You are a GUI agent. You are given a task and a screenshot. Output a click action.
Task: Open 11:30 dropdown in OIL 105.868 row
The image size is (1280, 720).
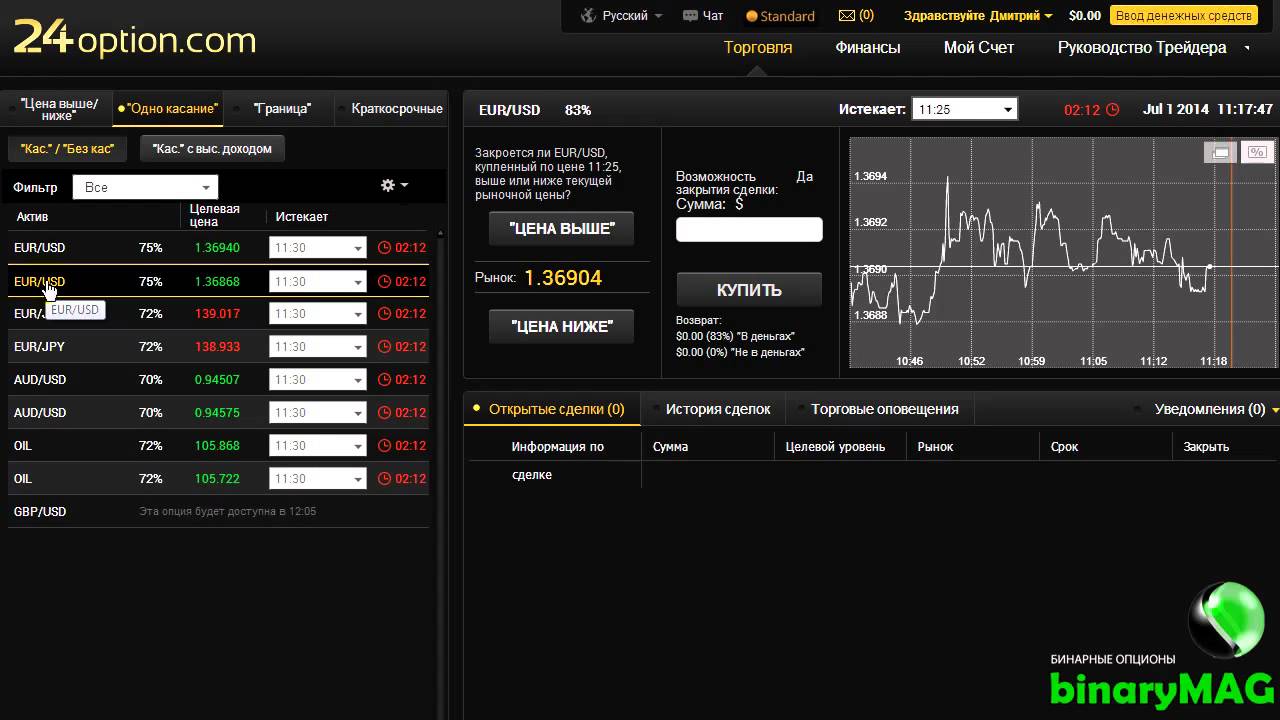[x=318, y=446]
